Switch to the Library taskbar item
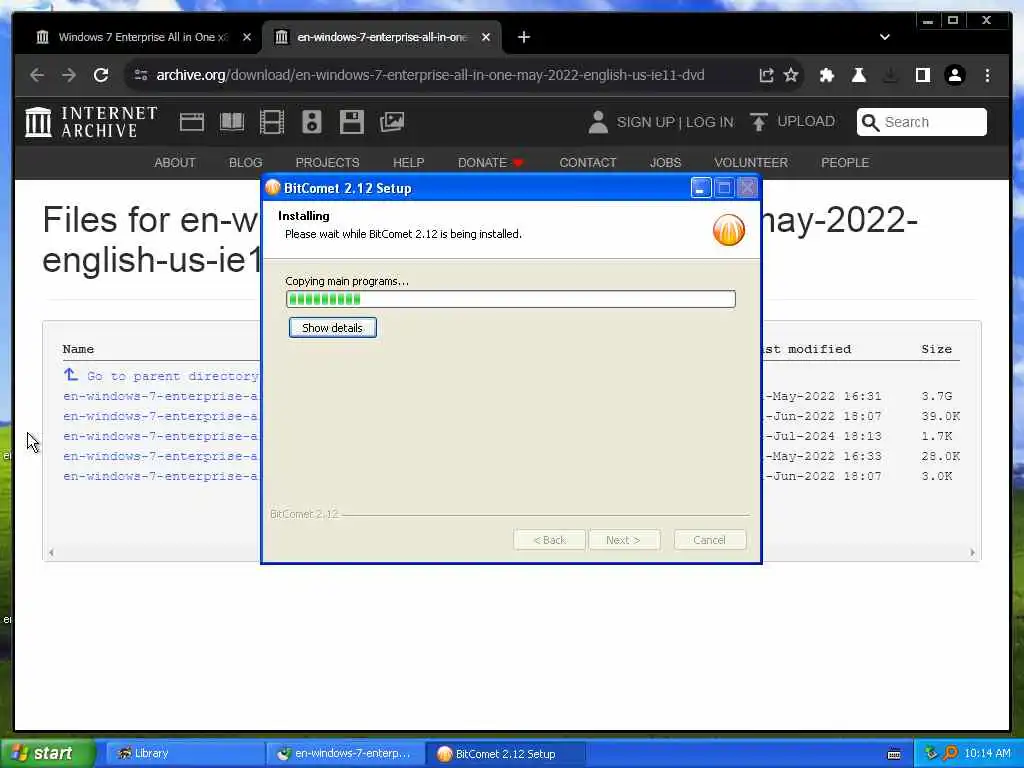This screenshot has width=1024, height=768. click(185, 754)
